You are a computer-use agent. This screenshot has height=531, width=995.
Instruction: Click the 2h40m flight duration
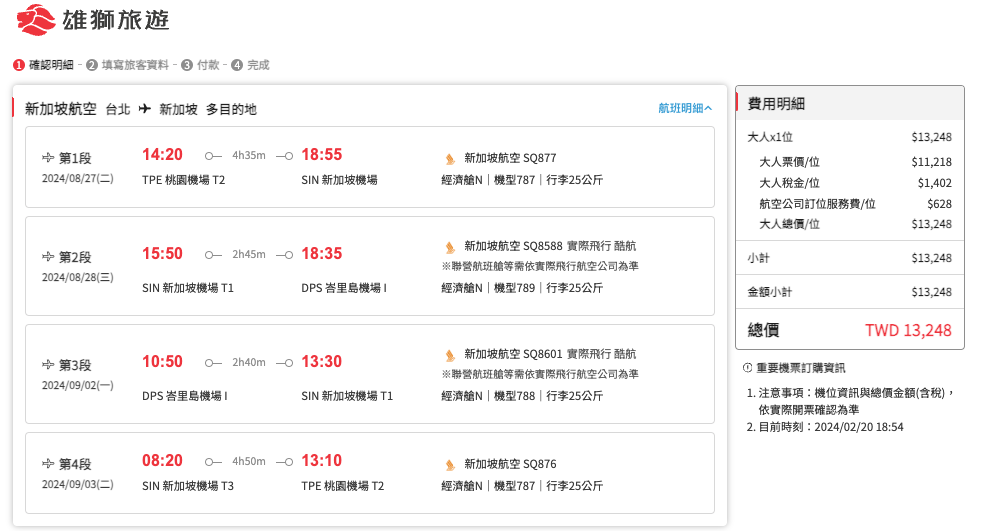[249, 362]
